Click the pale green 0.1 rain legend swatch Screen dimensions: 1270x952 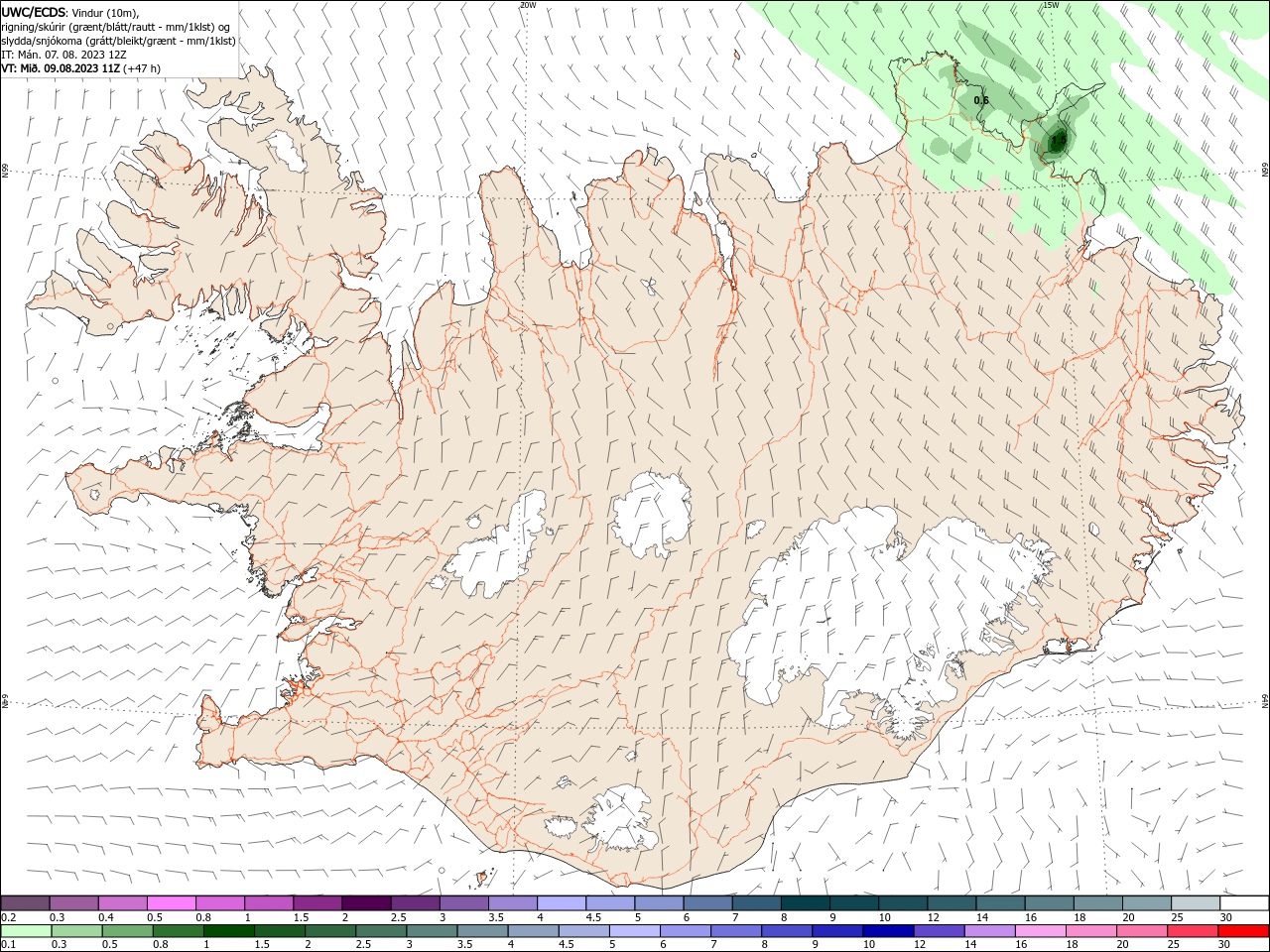26,931
